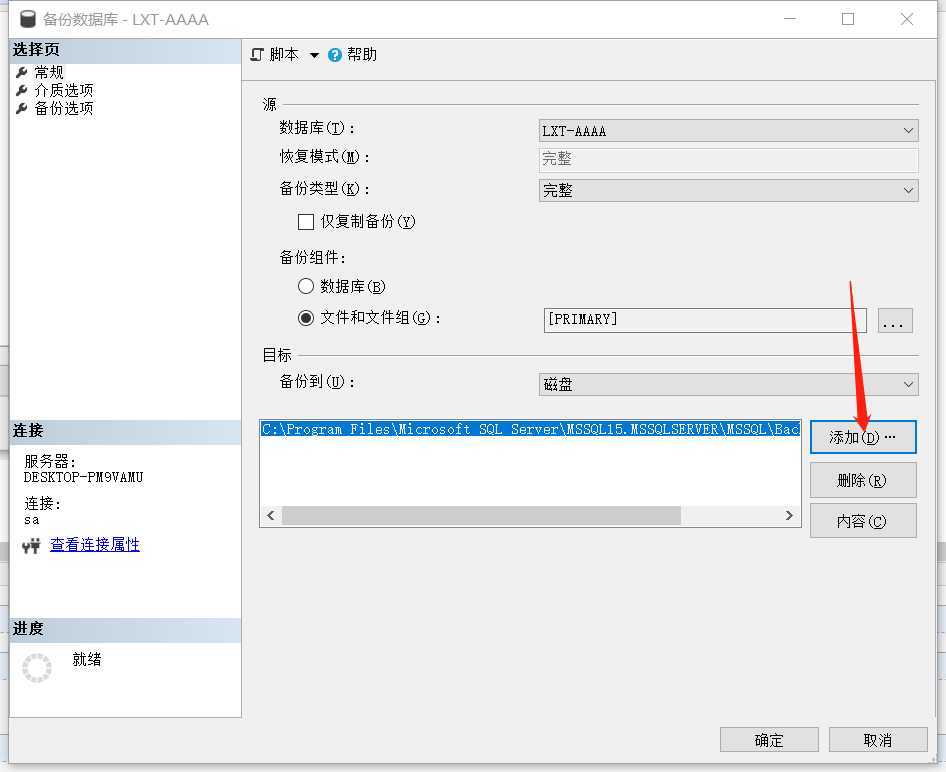Image resolution: width=946 pixels, height=772 pixels.
Task: Click the script scroll icon beside 脚本
Action: pos(257,55)
